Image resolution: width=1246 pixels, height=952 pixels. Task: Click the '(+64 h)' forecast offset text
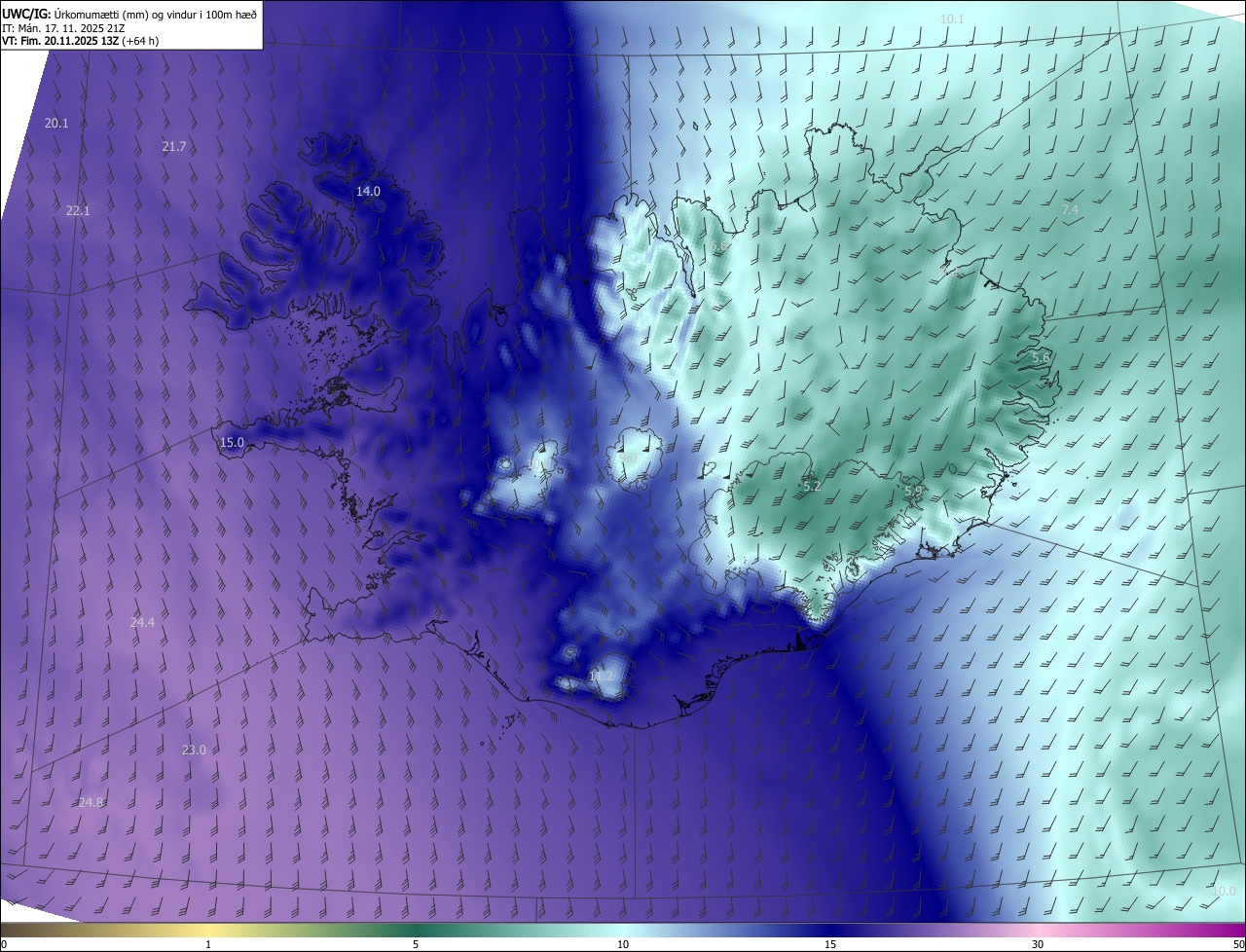click(x=142, y=41)
